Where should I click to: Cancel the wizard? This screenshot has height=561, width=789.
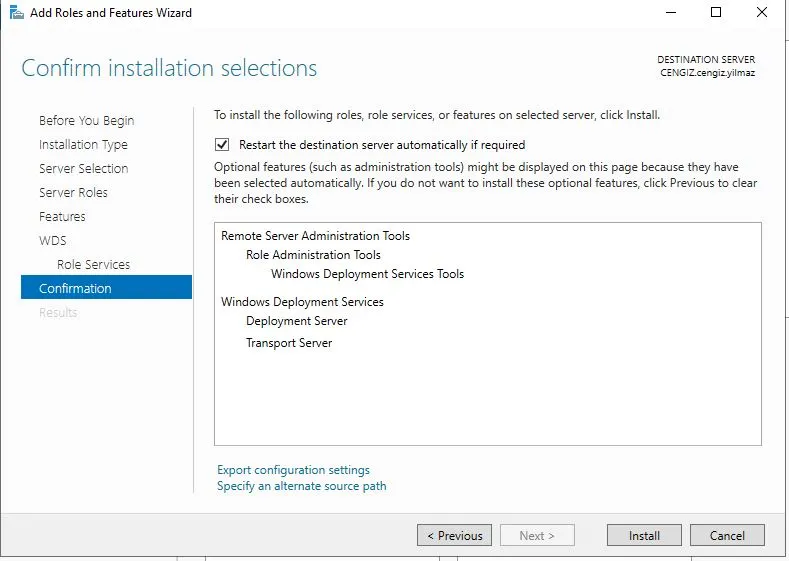click(x=727, y=535)
